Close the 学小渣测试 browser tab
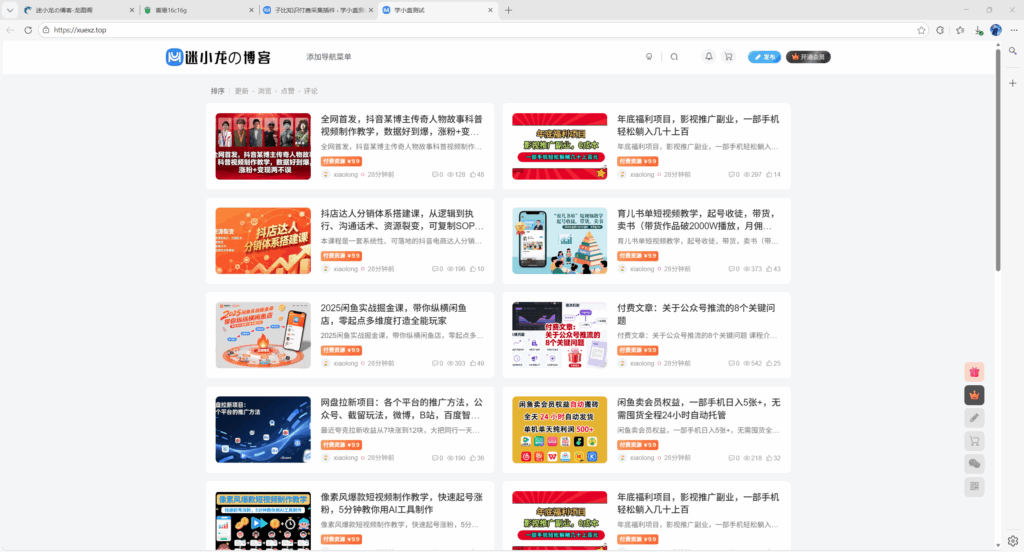This screenshot has width=1024, height=552. point(490,10)
